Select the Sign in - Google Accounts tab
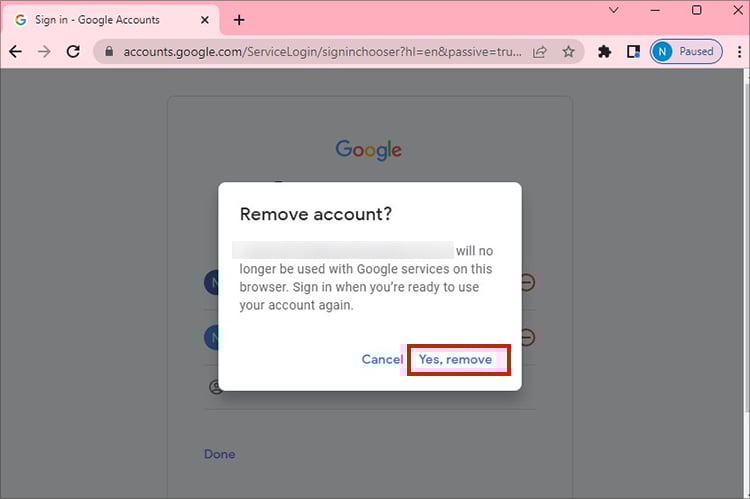750x499 pixels. click(111, 20)
